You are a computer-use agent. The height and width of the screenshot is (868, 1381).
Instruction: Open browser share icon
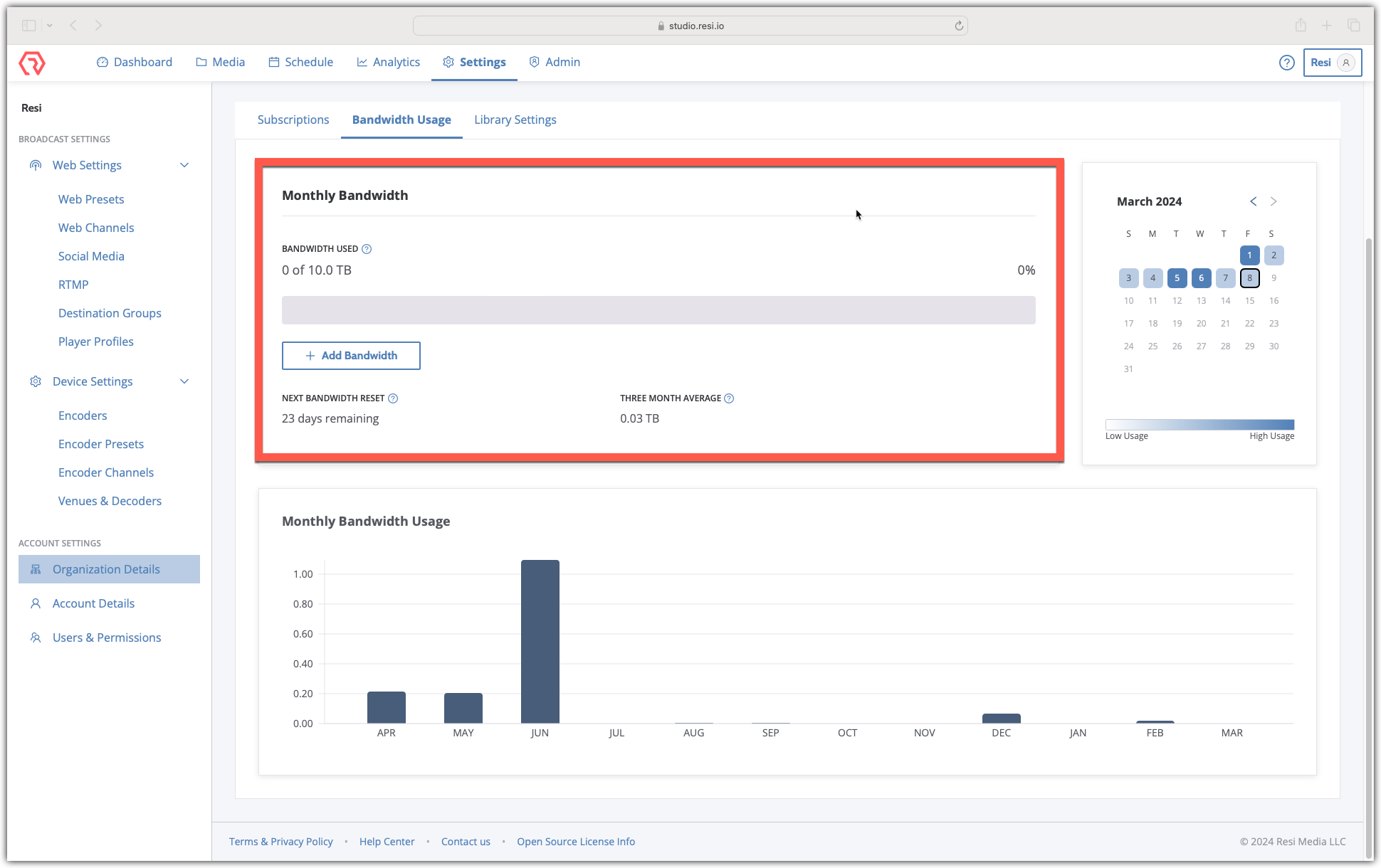[x=1301, y=26]
